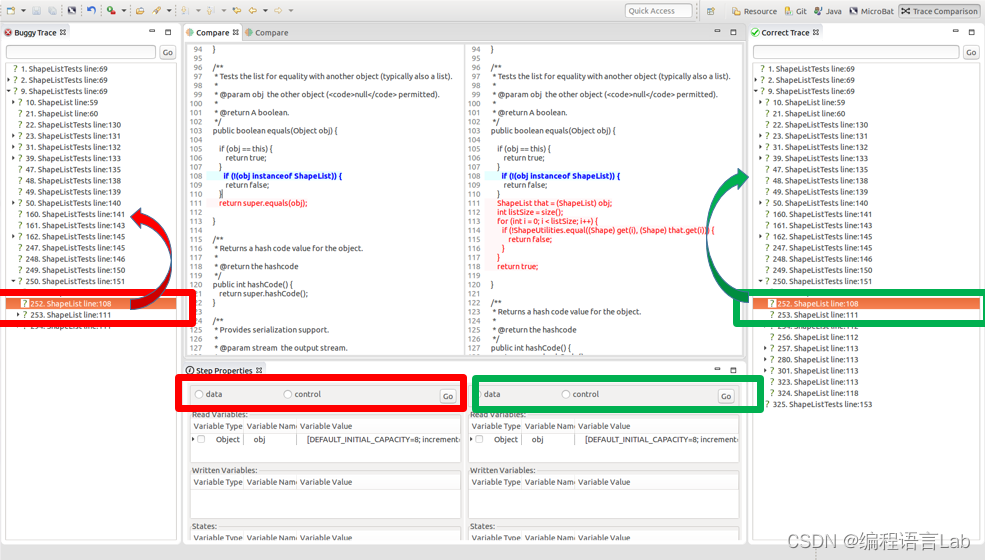Viewport: 985px width, 560px height.
Task: Close the Step Properties view tab
Action: (x=259, y=370)
